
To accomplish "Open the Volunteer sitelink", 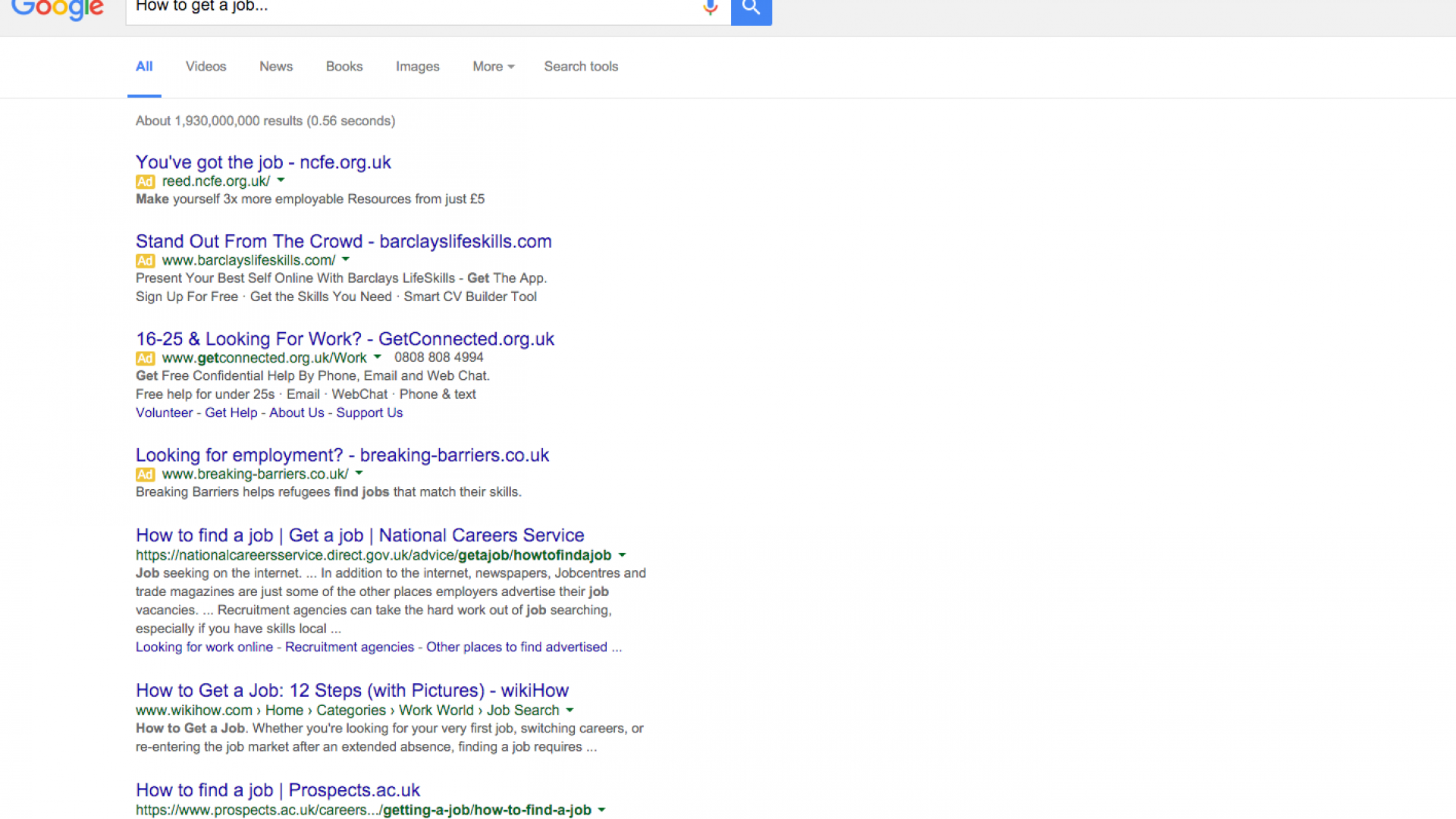I will pyautogui.click(x=165, y=413).
